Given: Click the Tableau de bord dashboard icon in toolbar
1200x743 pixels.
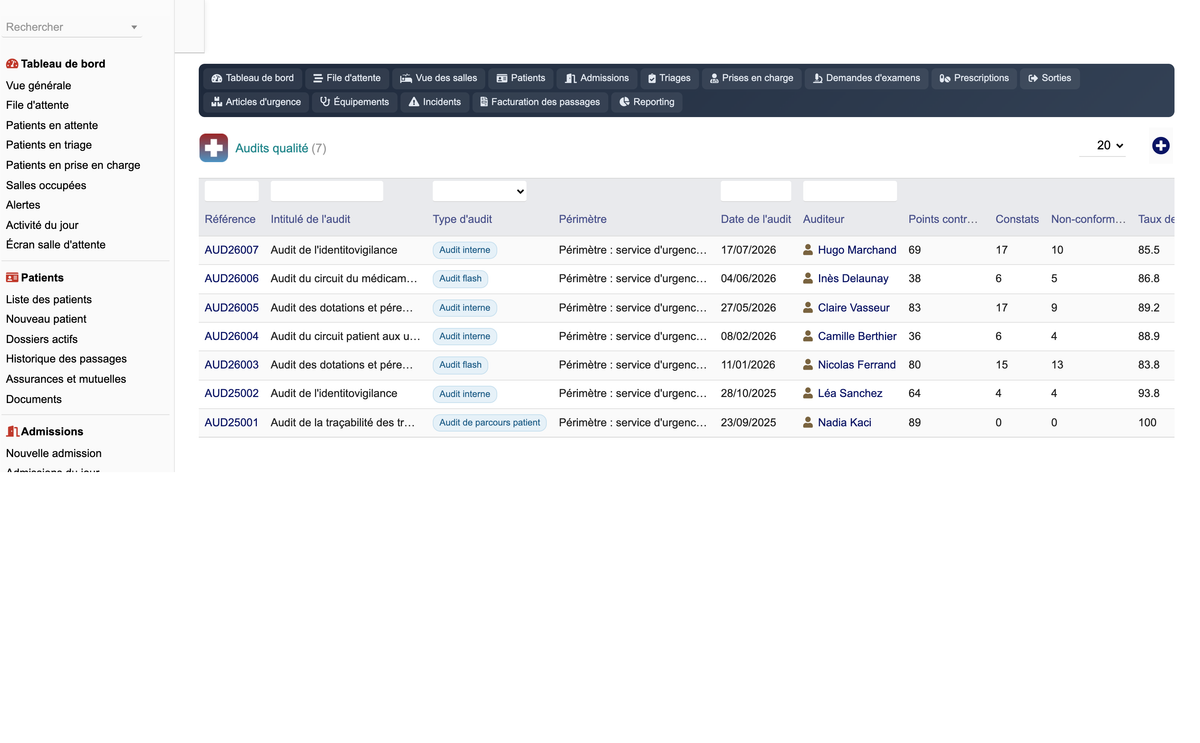Looking at the screenshot, I should pos(216,78).
